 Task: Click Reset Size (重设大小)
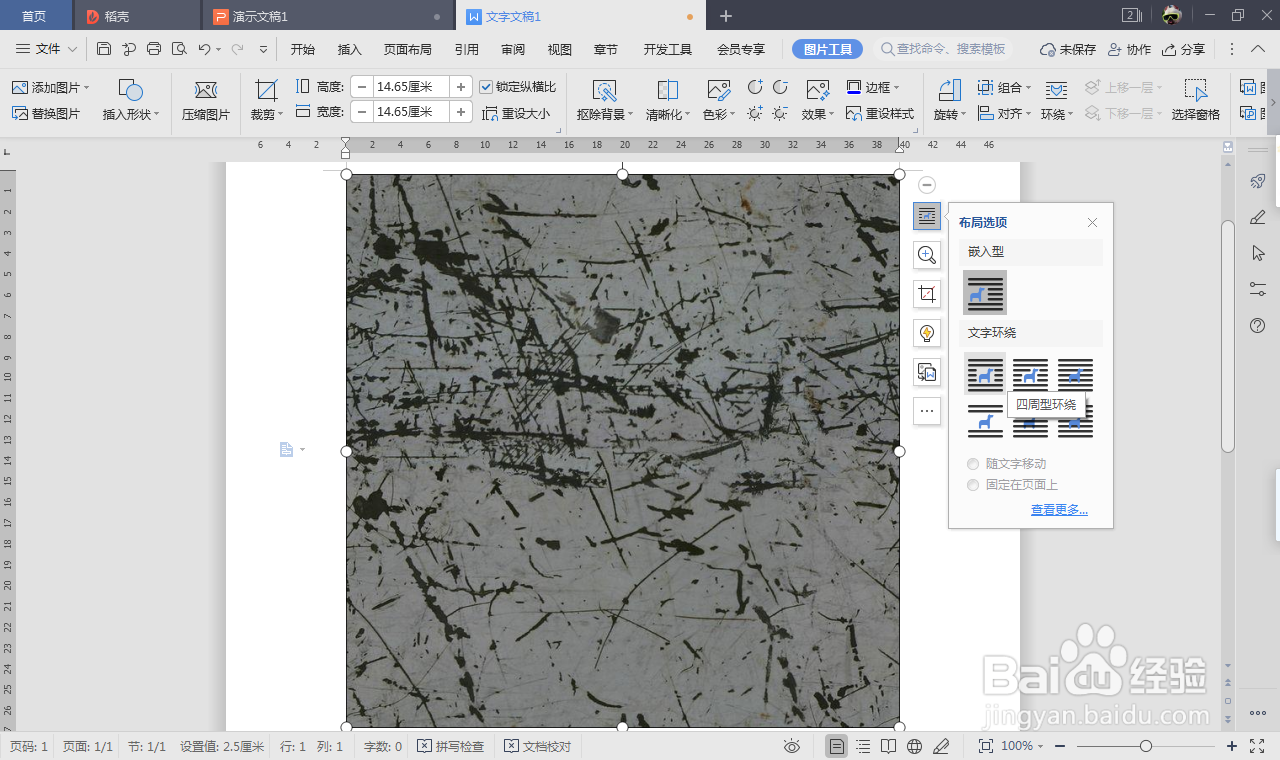[516, 114]
